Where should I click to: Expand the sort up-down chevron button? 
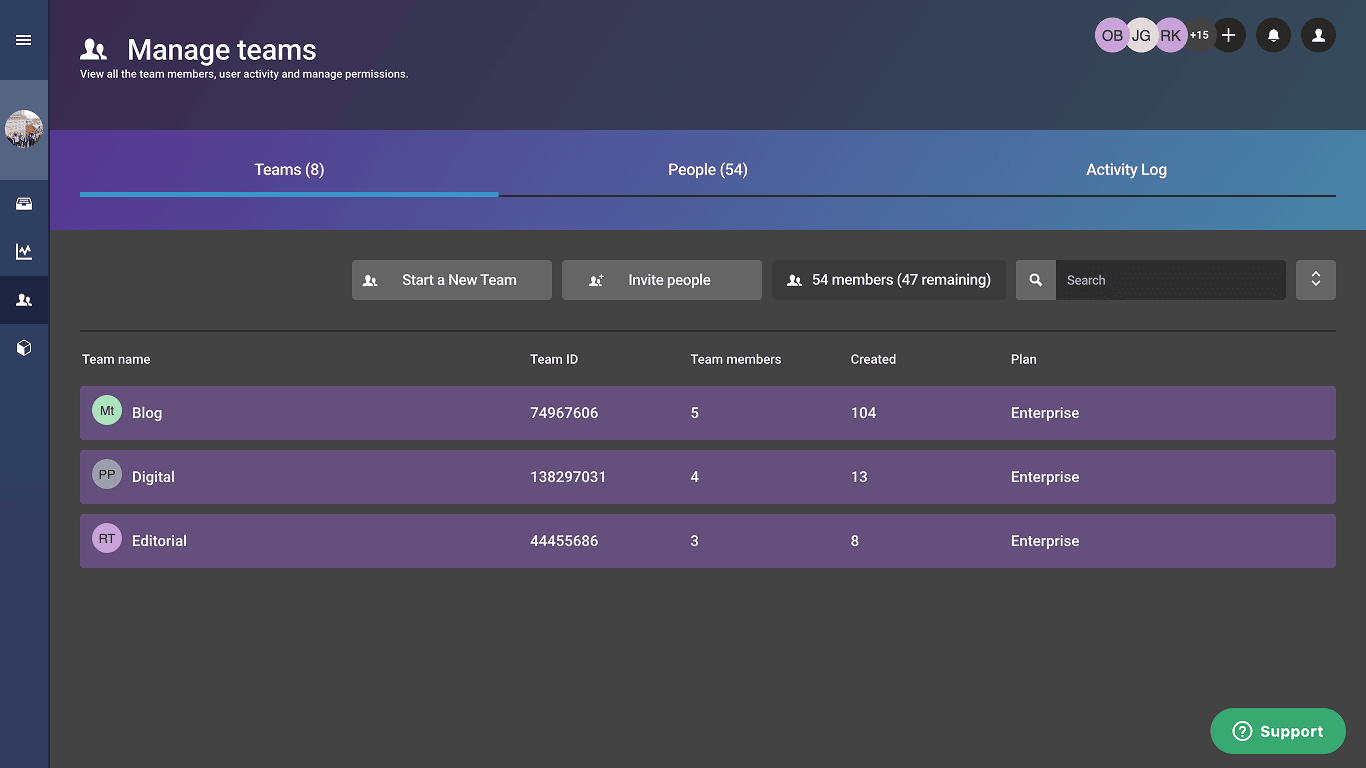[x=1316, y=280]
